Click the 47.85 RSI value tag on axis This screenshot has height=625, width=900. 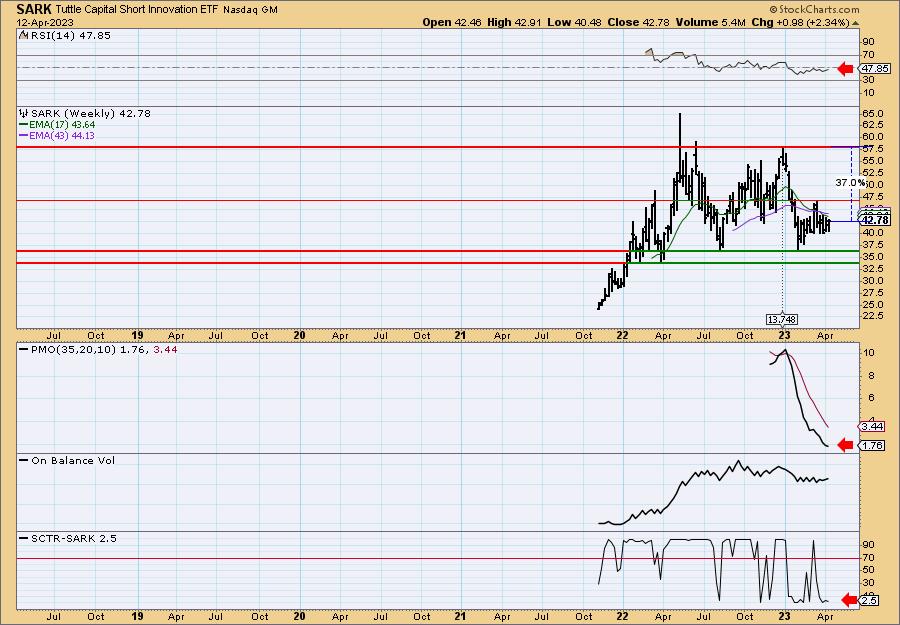pos(875,68)
